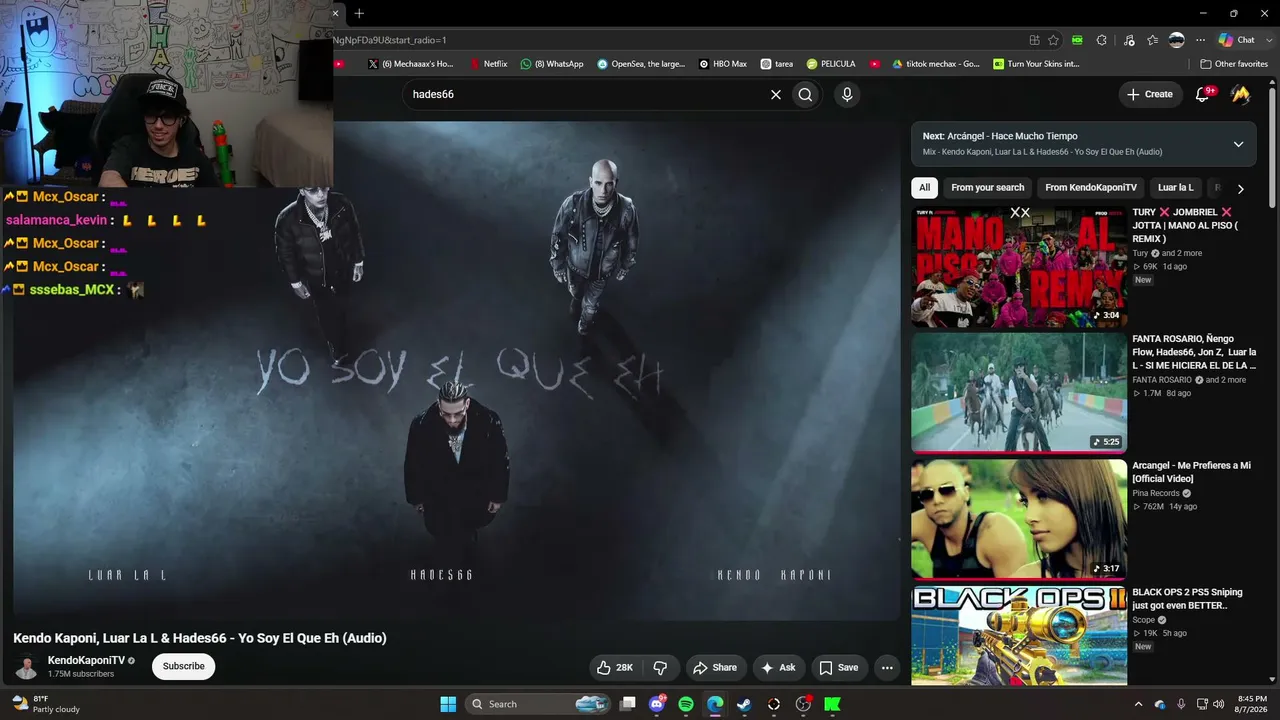This screenshot has width=1280, height=720.
Task: Select the From KendoKaponiTV chip
Action: (1091, 188)
